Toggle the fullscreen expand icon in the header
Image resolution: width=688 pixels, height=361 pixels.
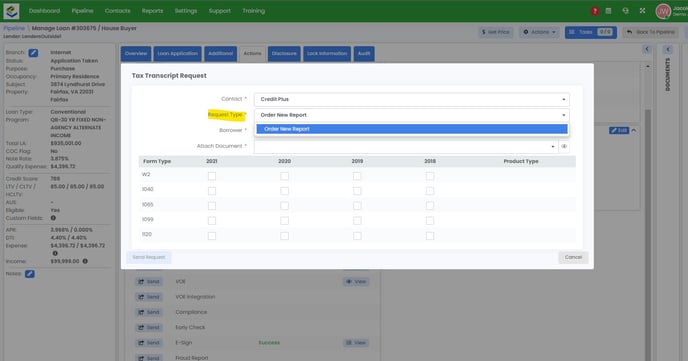[x=642, y=11]
